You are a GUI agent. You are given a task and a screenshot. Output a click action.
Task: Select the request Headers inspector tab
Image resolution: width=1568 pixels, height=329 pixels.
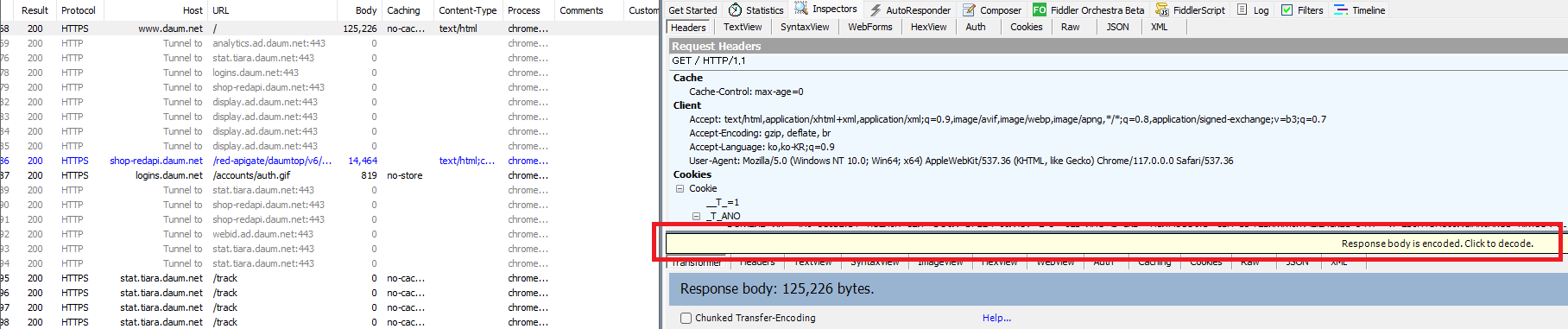point(688,28)
